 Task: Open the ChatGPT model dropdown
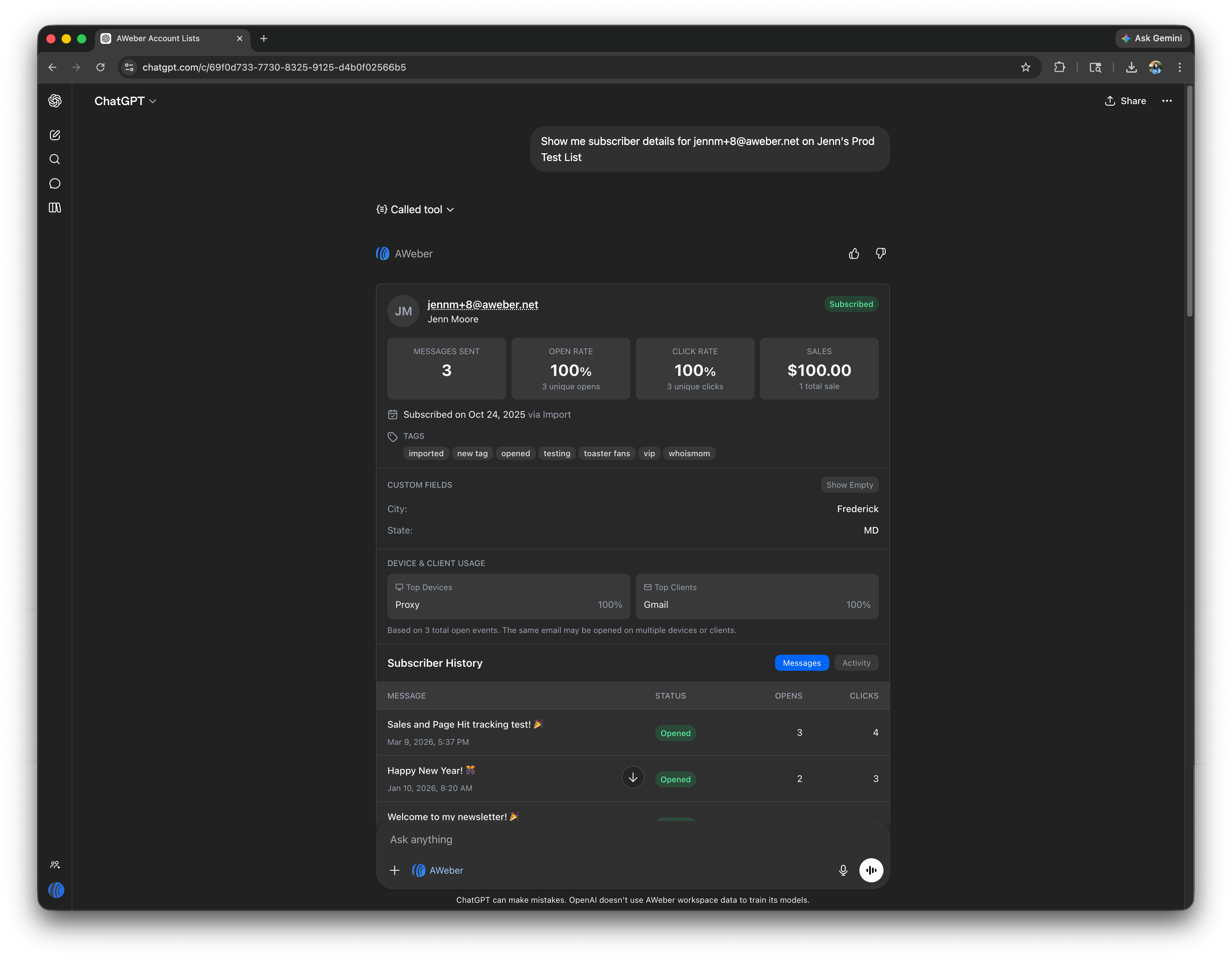(125, 101)
